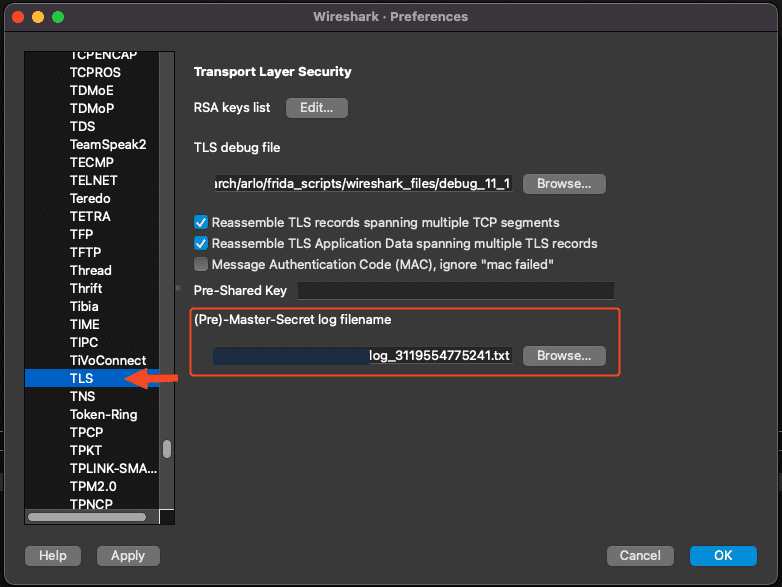Click the protocol list vertical scrollbar

pos(167,449)
